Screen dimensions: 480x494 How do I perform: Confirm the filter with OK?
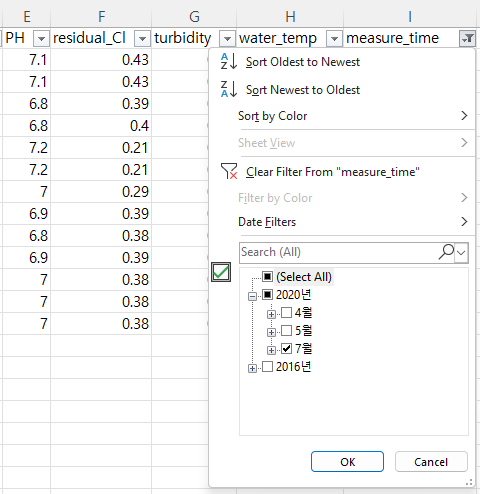coord(347,462)
